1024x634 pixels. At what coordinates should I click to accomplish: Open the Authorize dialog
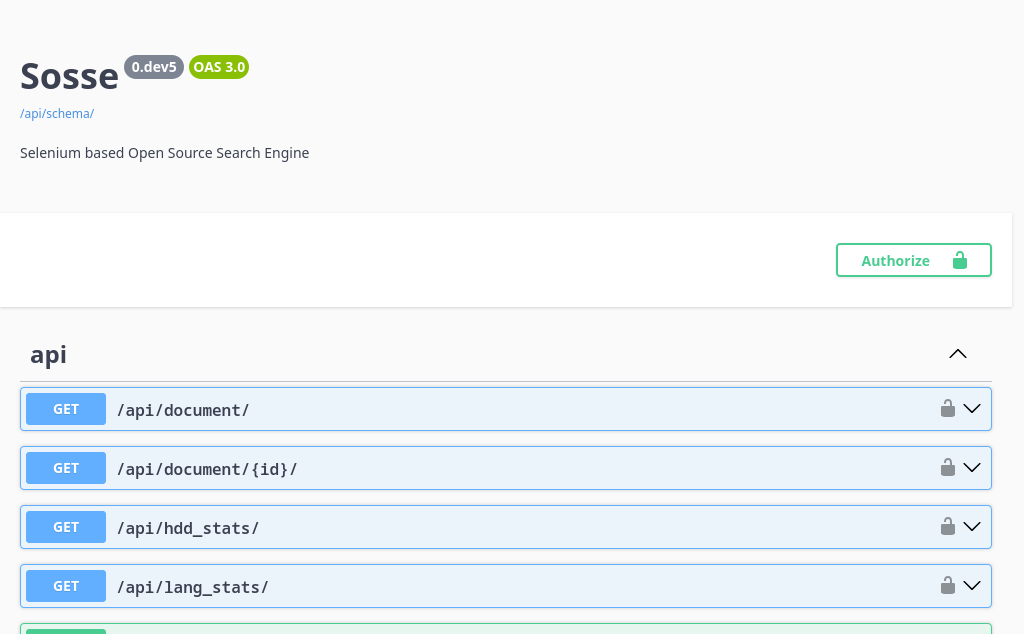click(914, 261)
